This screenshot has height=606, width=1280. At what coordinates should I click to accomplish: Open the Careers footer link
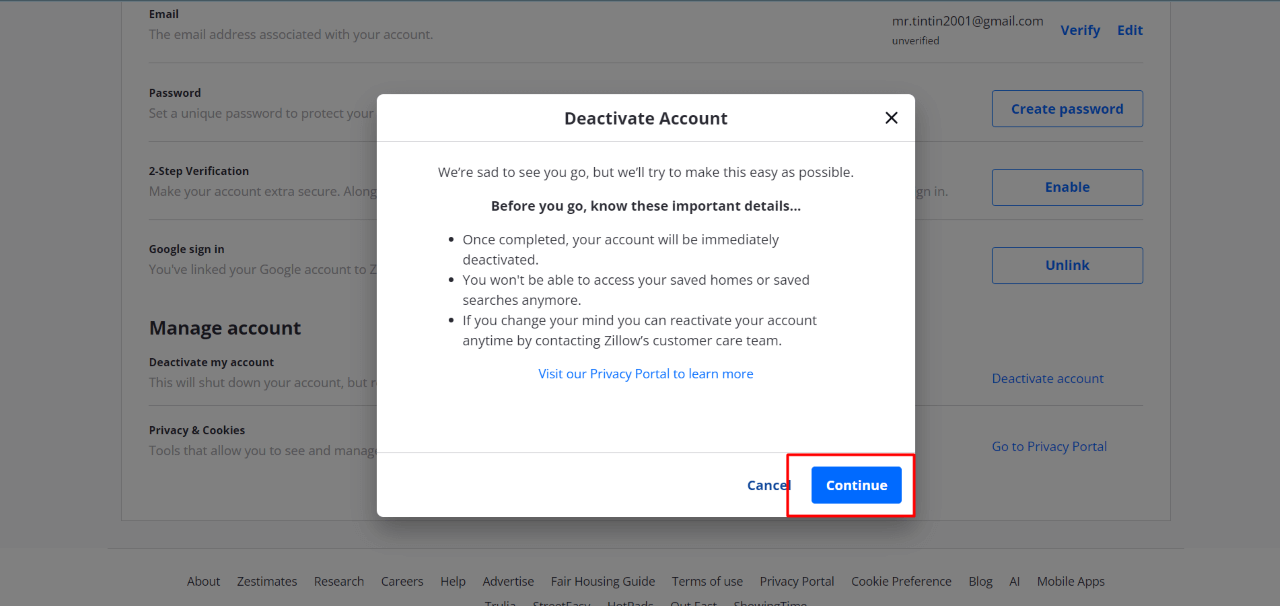tap(402, 581)
